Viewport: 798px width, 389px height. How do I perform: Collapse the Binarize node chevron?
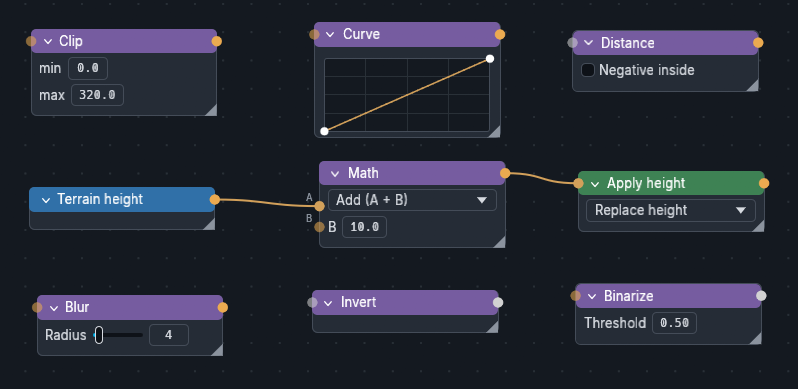point(592,296)
